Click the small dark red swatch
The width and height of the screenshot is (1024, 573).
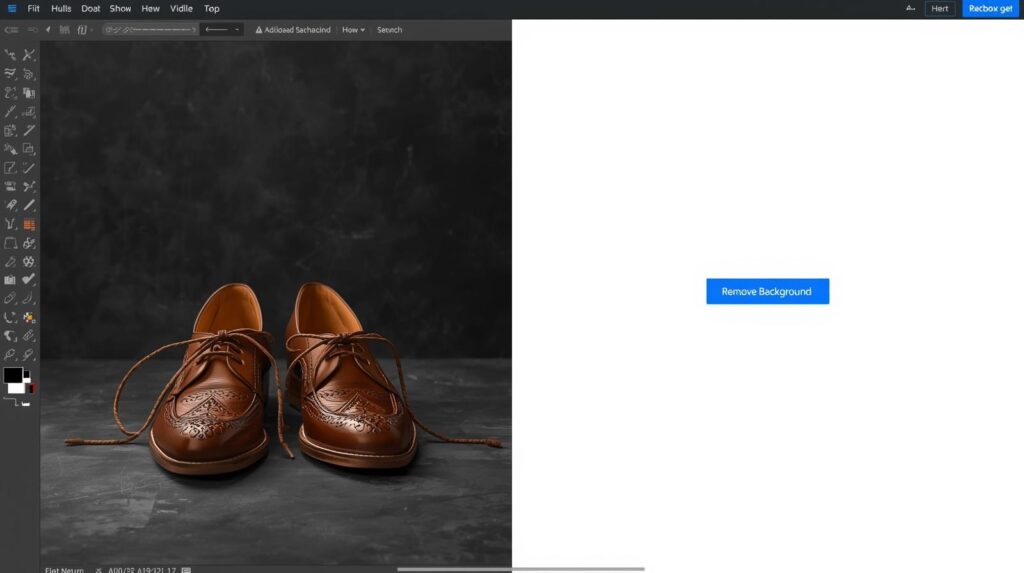coord(31,389)
